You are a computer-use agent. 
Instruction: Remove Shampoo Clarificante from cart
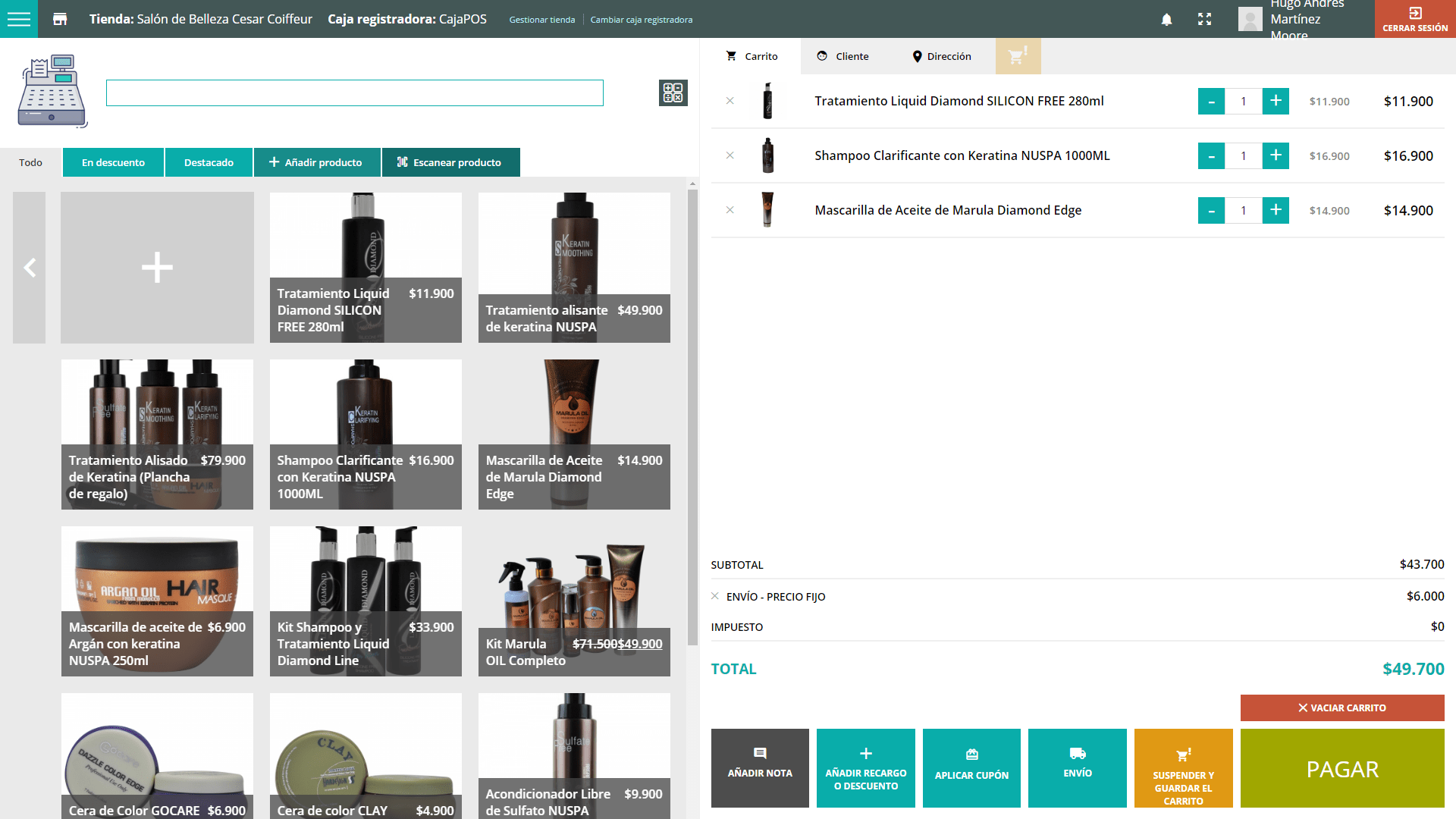[730, 155]
